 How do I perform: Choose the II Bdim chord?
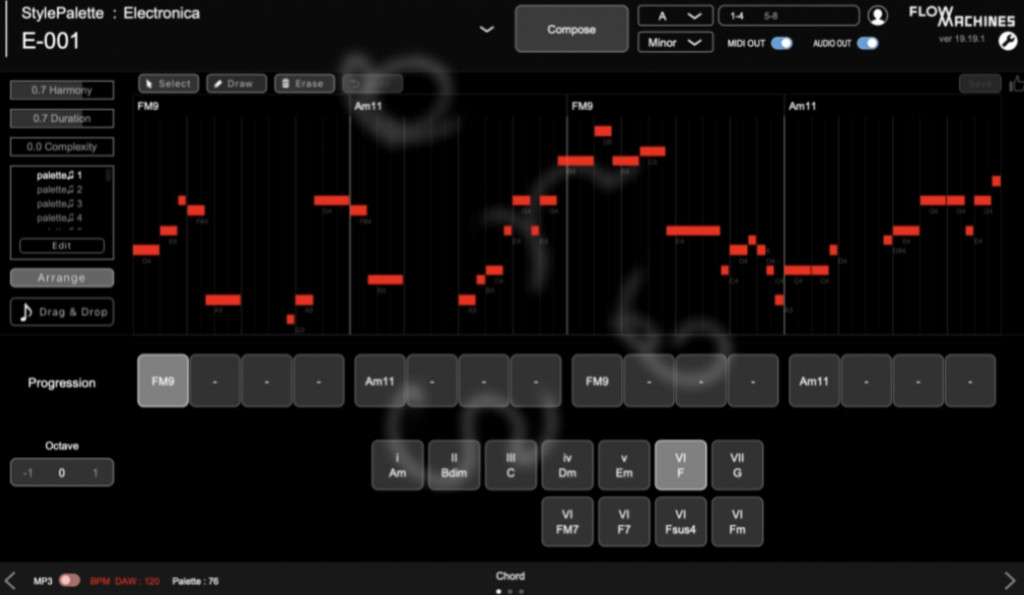click(454, 465)
